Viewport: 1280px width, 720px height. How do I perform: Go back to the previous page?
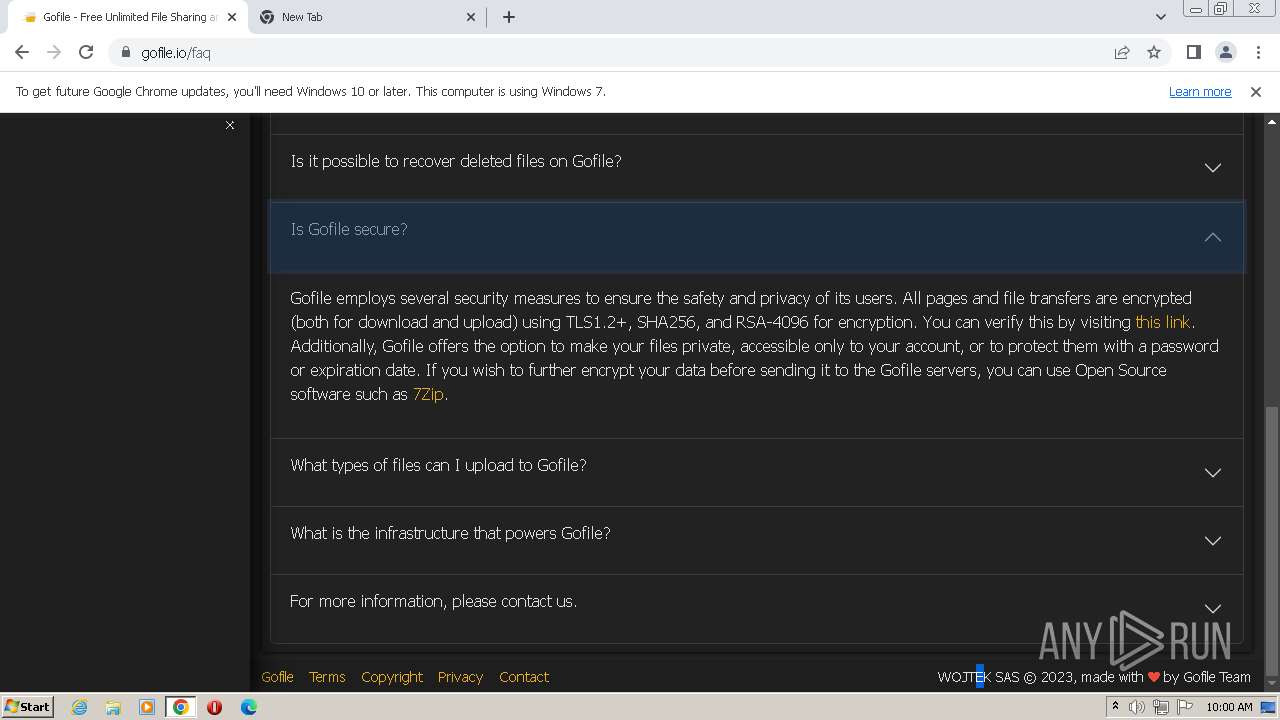tap(22, 52)
